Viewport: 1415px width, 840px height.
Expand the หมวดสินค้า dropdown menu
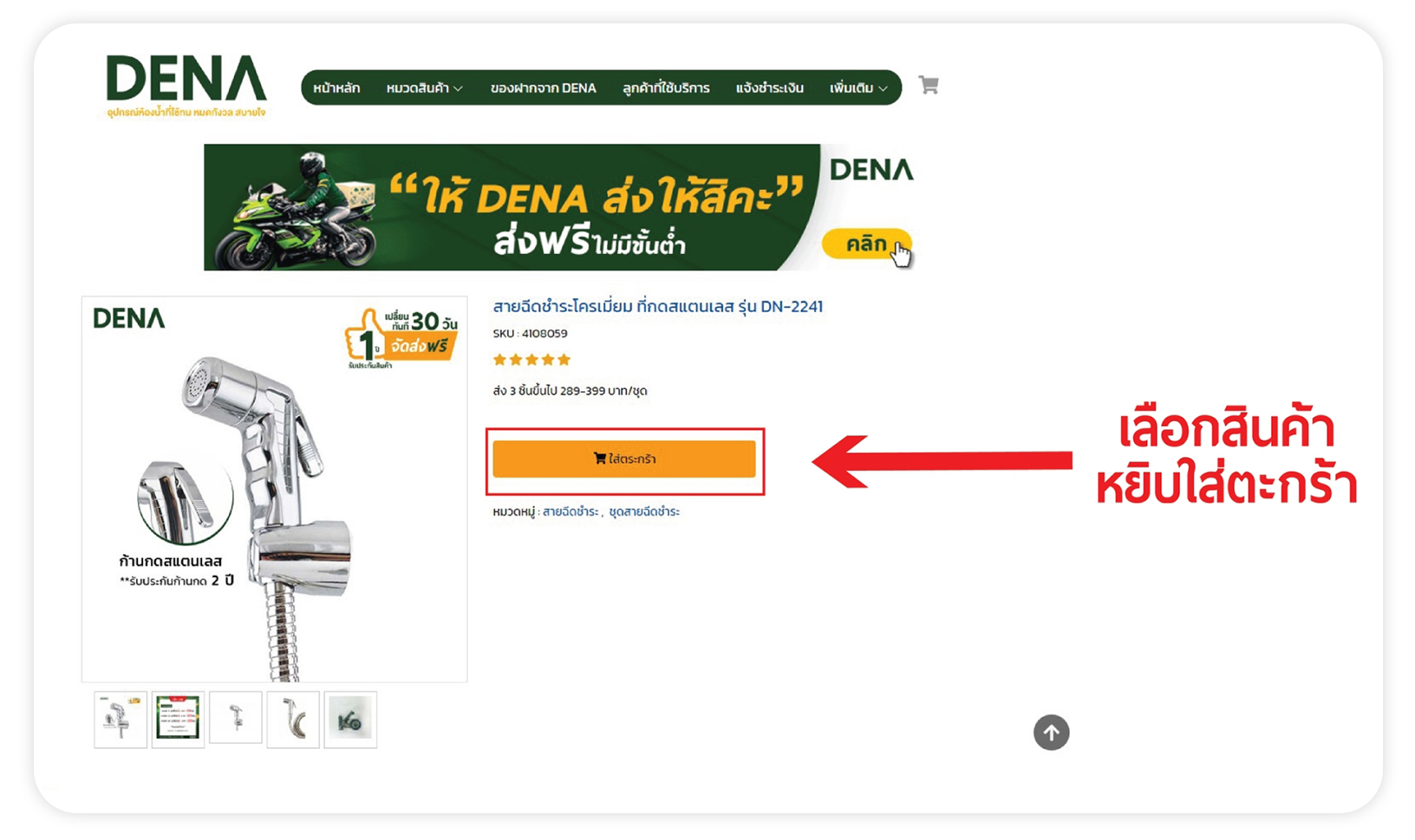424,88
